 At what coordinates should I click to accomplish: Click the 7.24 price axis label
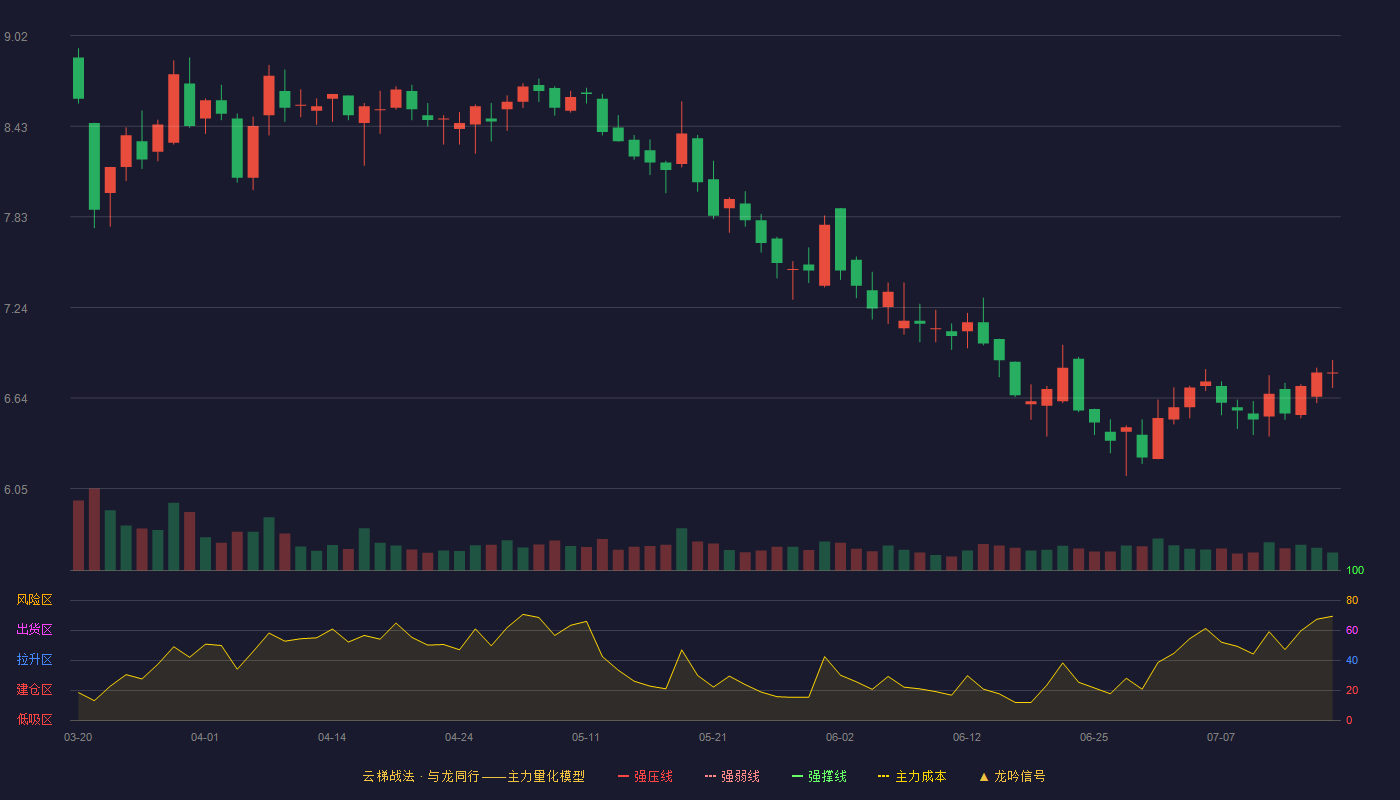(16, 309)
